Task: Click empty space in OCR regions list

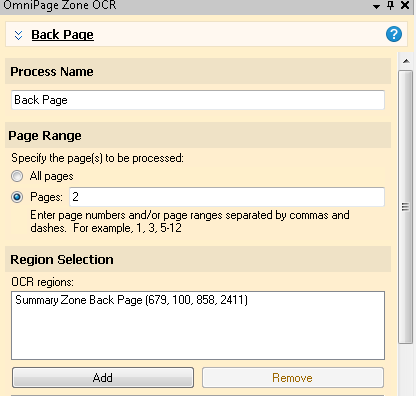Action: tap(198, 333)
